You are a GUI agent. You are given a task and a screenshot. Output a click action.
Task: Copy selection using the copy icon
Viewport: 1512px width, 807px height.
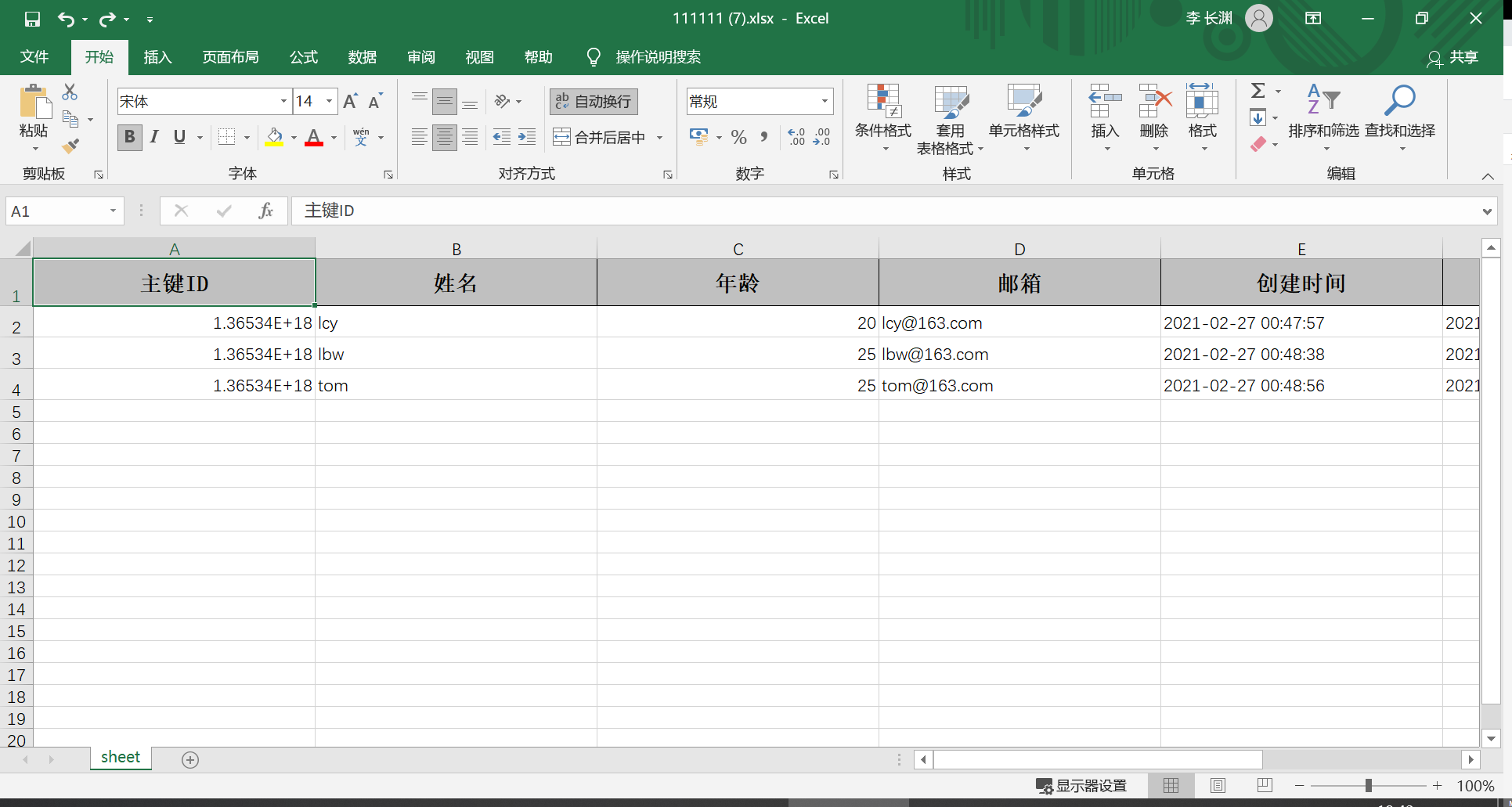[x=70, y=119]
